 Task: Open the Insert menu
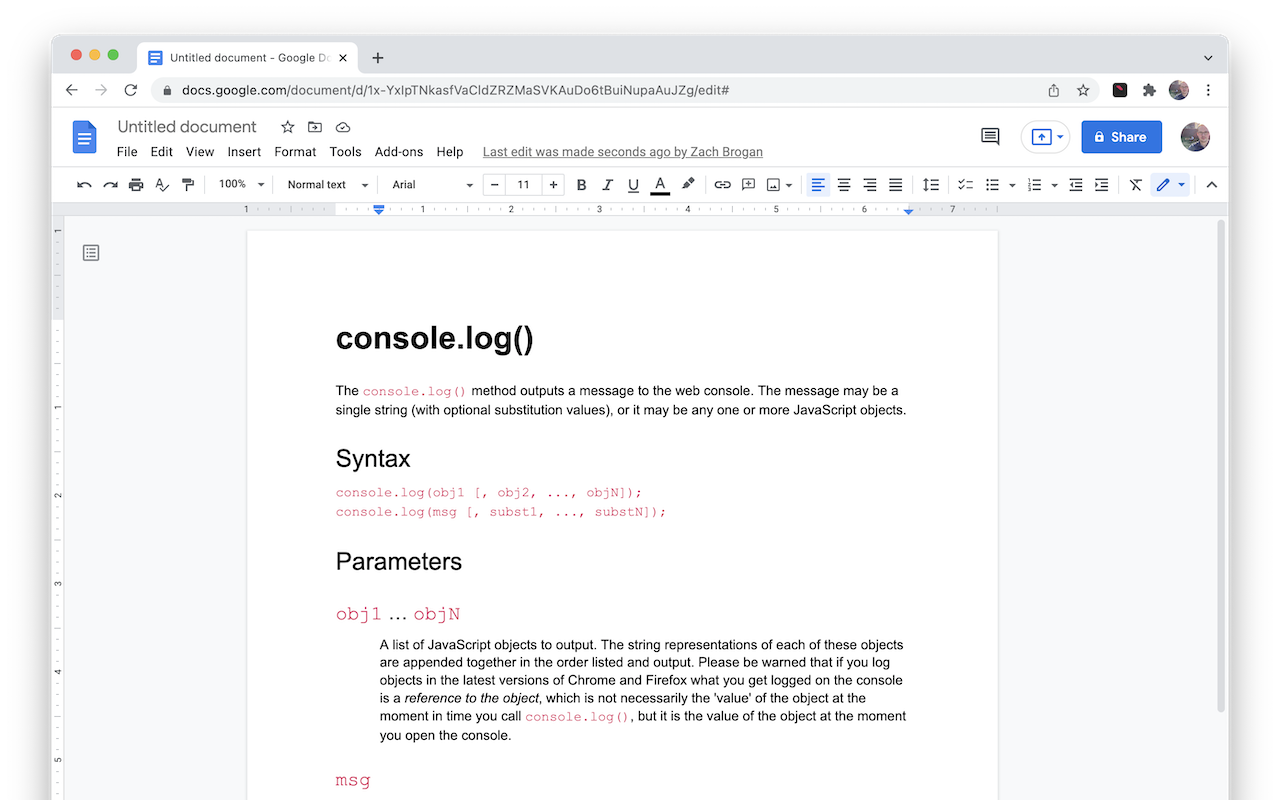pos(244,152)
